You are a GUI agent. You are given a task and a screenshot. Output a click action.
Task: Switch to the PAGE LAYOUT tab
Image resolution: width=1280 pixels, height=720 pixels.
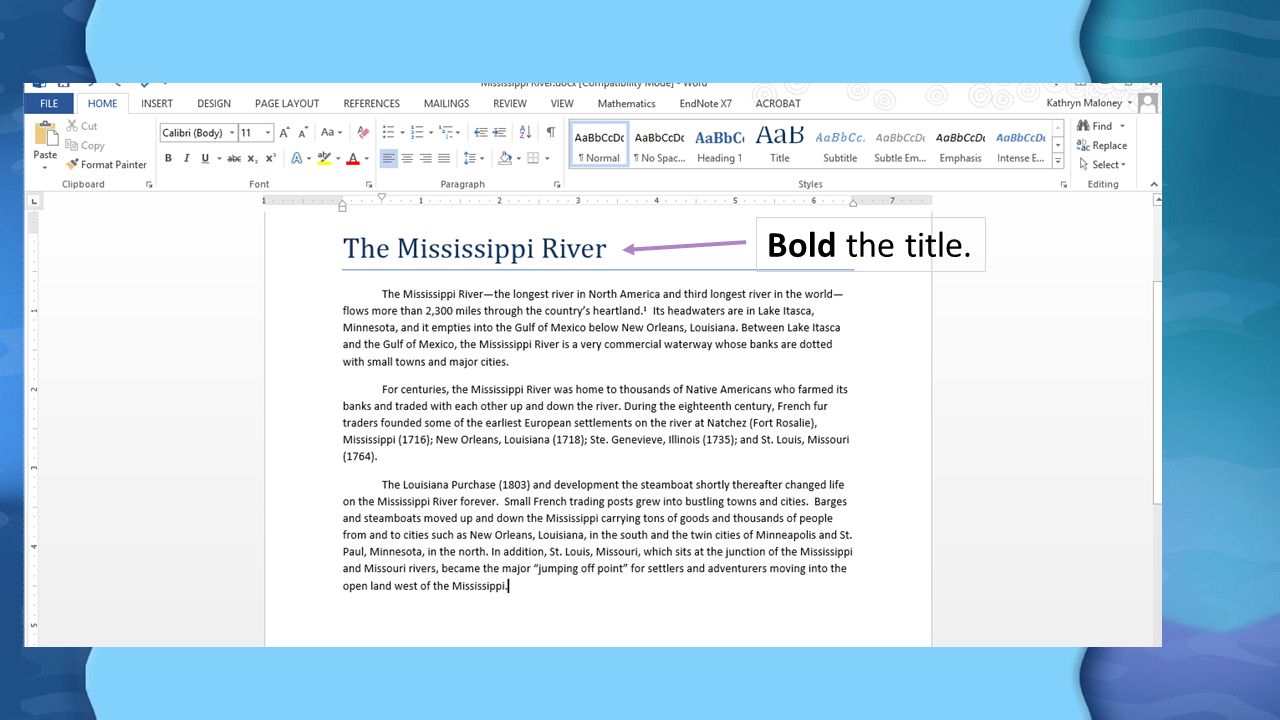point(287,103)
